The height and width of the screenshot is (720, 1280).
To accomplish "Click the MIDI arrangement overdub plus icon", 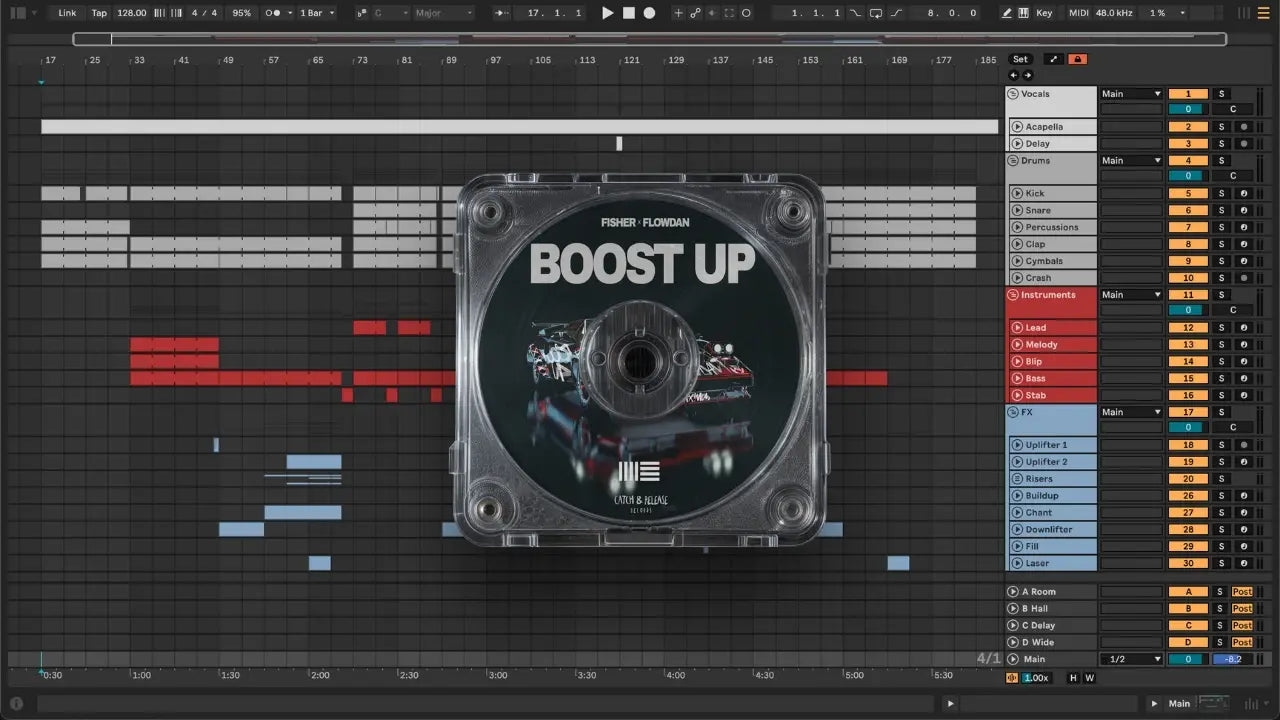I will point(678,13).
